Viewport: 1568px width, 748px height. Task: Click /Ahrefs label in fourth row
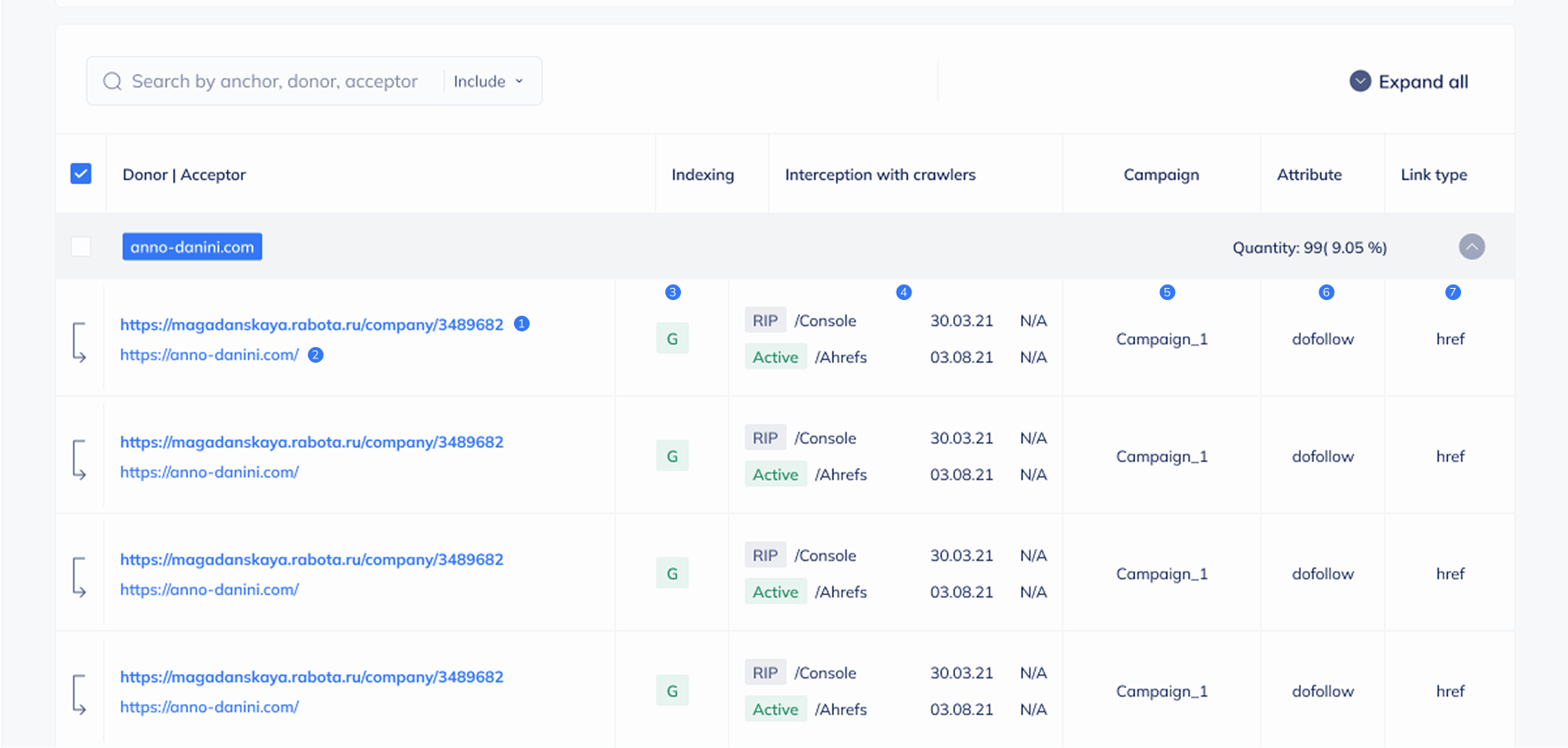[841, 710]
